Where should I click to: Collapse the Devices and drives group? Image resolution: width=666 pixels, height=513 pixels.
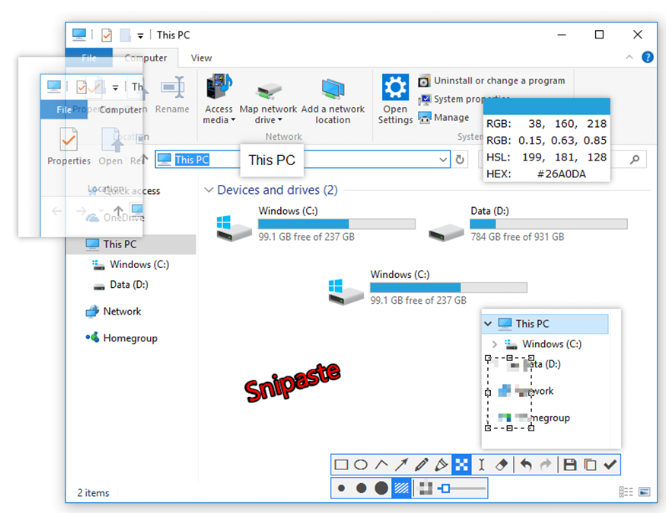point(209,190)
